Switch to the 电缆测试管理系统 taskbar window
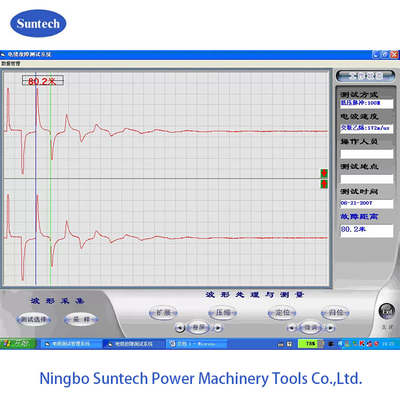Viewport: 400px width, 400px height. pos(72,344)
